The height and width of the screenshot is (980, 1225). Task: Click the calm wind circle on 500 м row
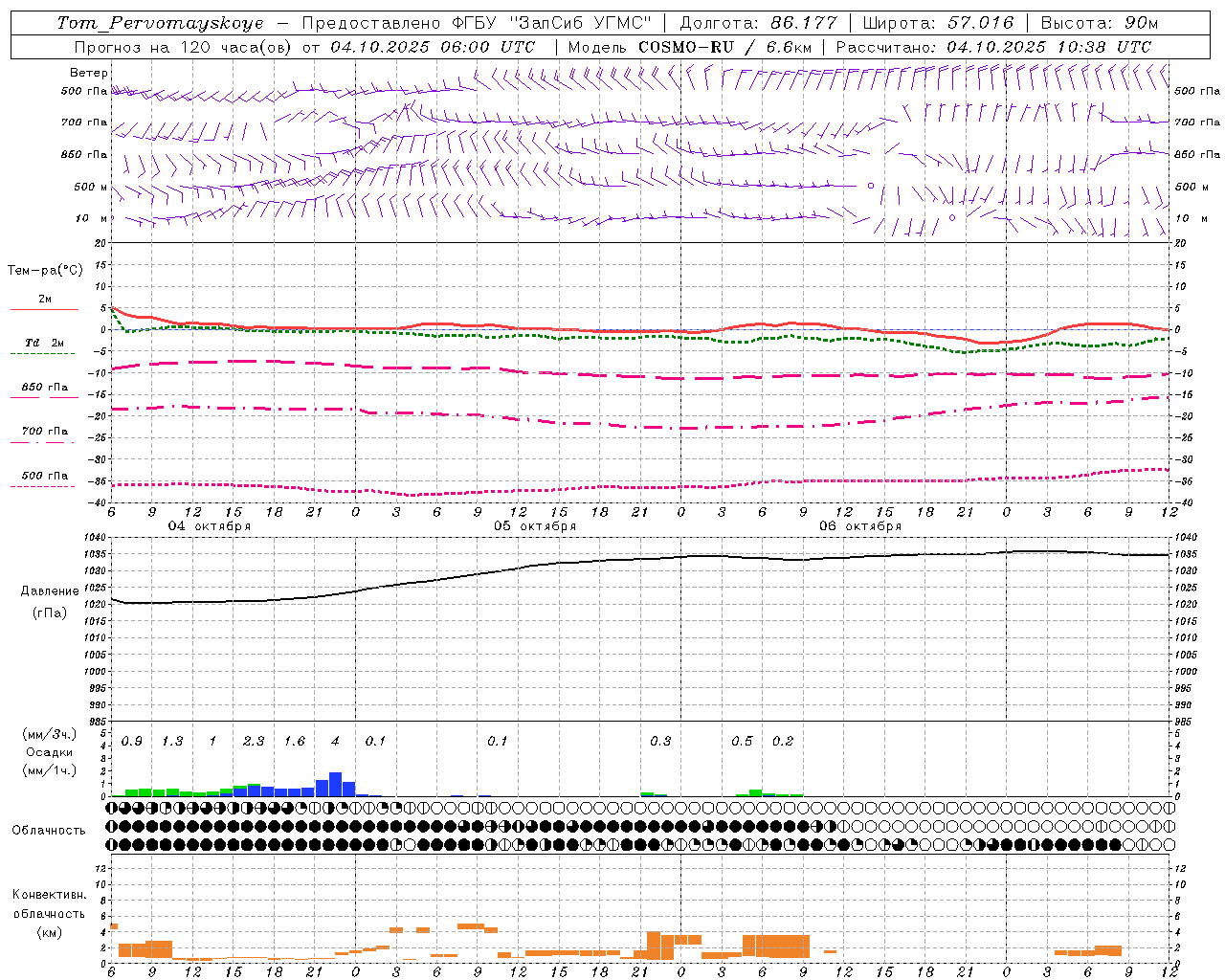871,186
